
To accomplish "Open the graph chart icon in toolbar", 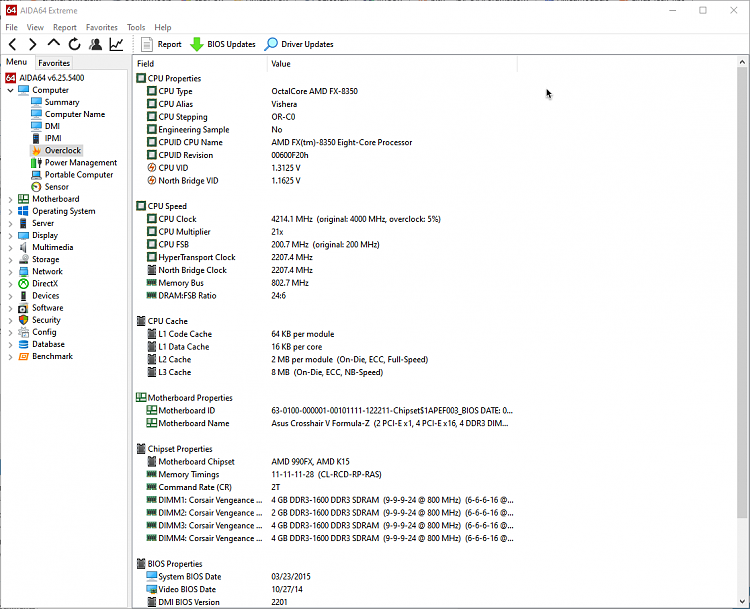I will pyautogui.click(x=117, y=44).
